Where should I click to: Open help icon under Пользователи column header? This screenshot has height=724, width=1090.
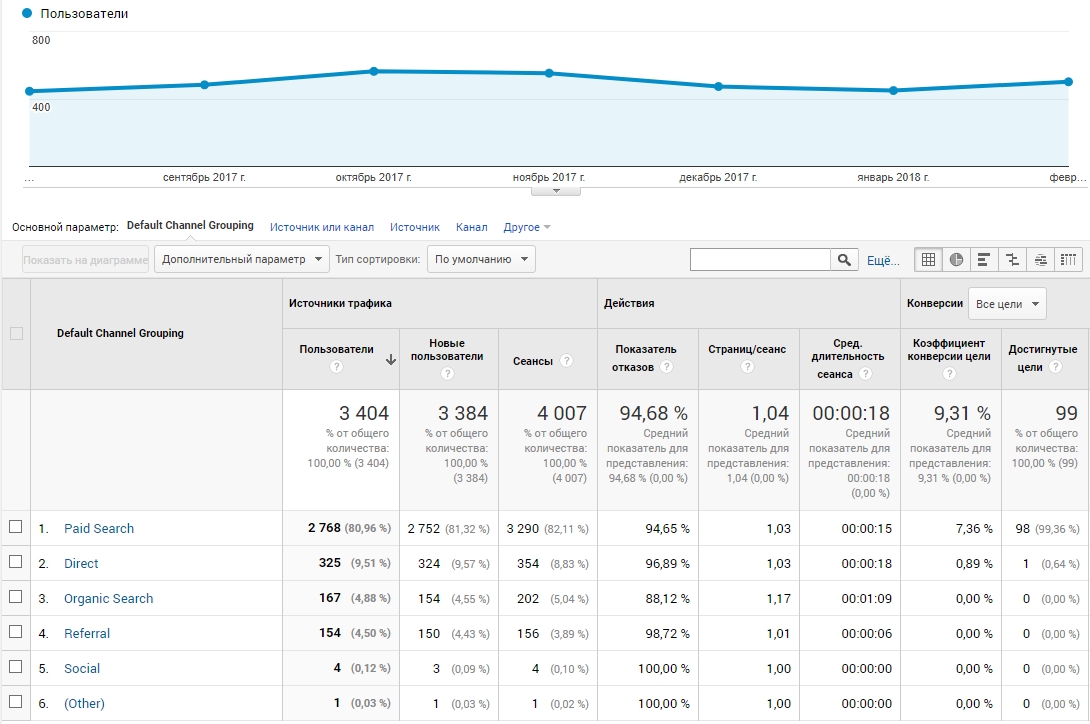coord(336,367)
